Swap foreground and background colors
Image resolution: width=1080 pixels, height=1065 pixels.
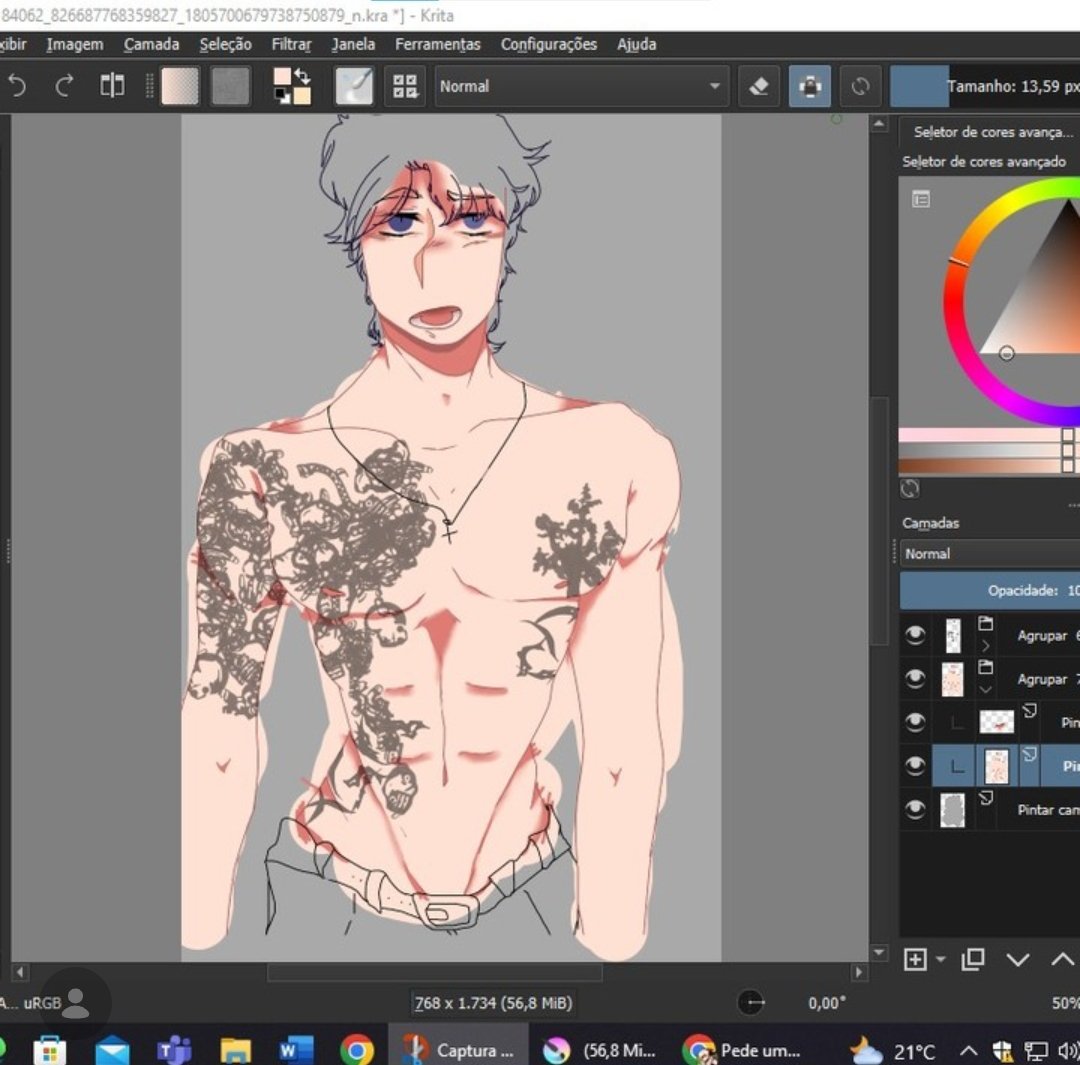[x=302, y=76]
